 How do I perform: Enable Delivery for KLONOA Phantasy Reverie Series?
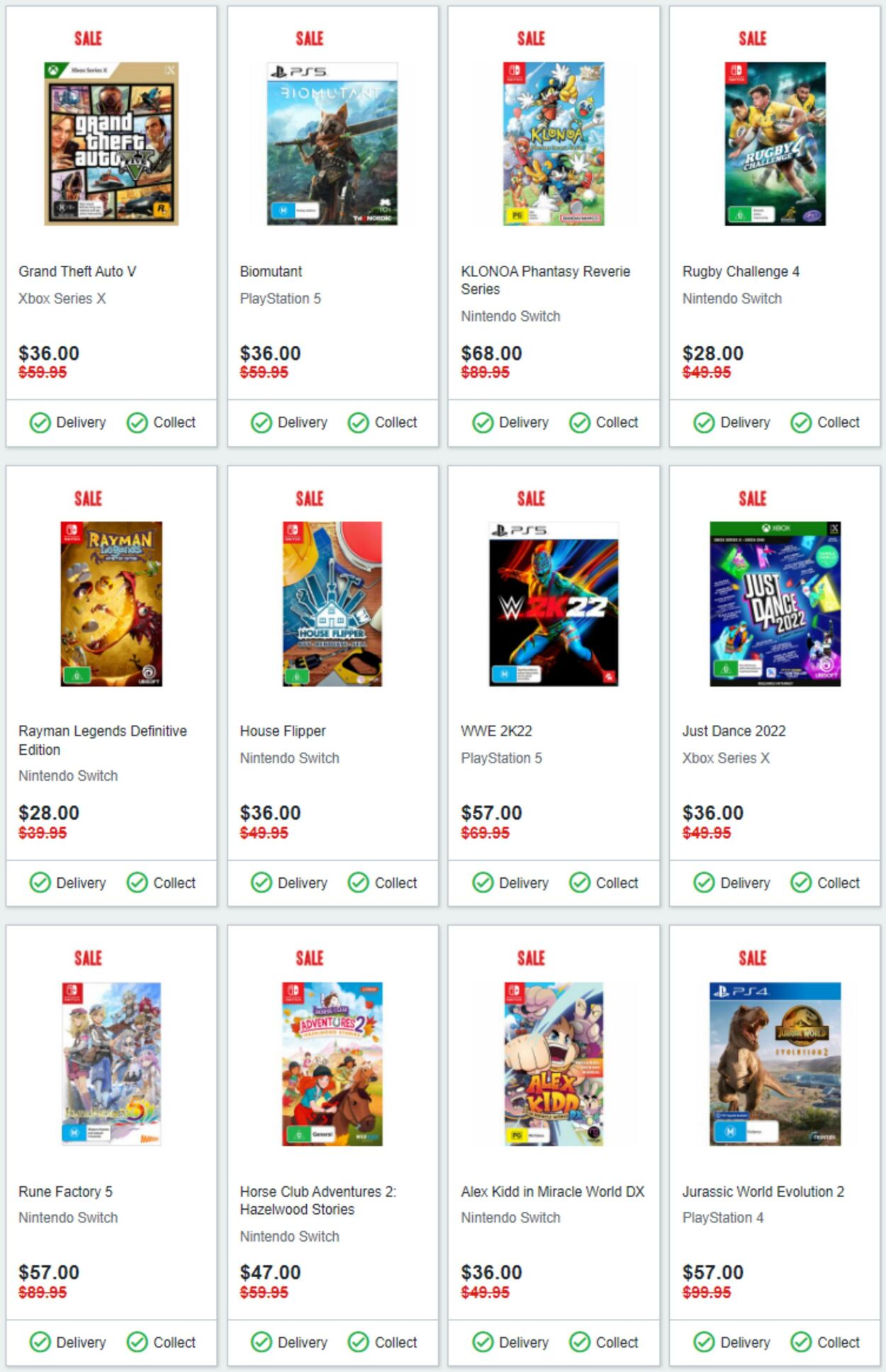pyautogui.click(x=483, y=422)
